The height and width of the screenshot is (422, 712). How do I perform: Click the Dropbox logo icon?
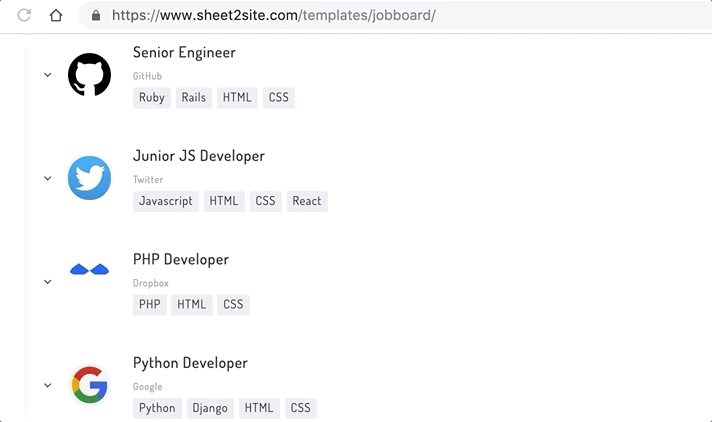89,270
